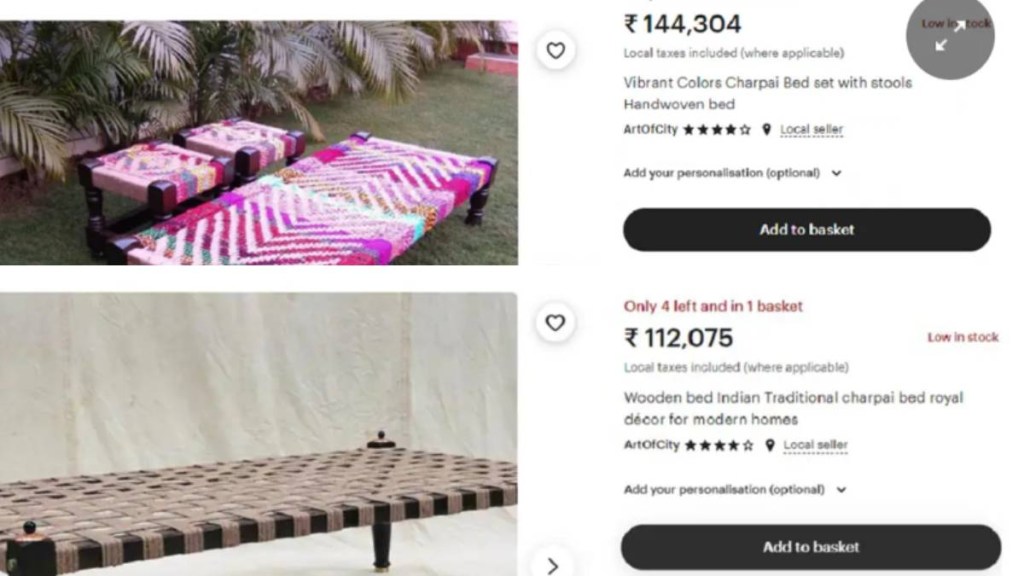Screen dimensions: 1024x576
Task: Open star rating of the Vibrant Colors Charpai
Action: 716,130
